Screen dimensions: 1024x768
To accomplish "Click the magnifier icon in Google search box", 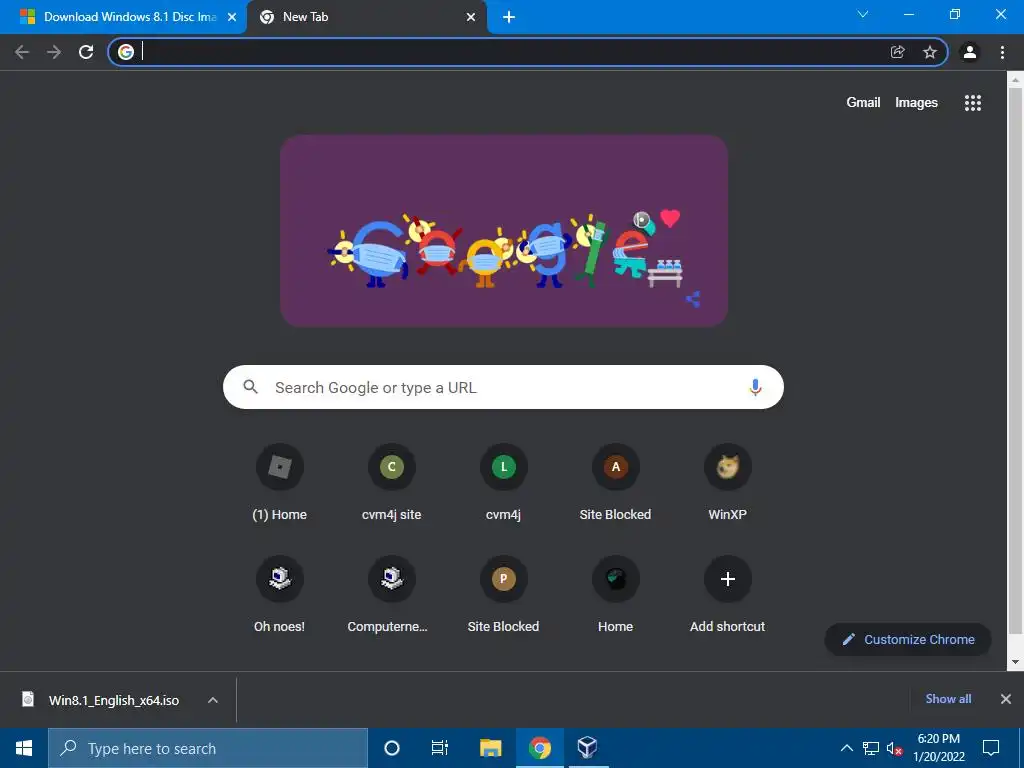I will (x=250, y=387).
